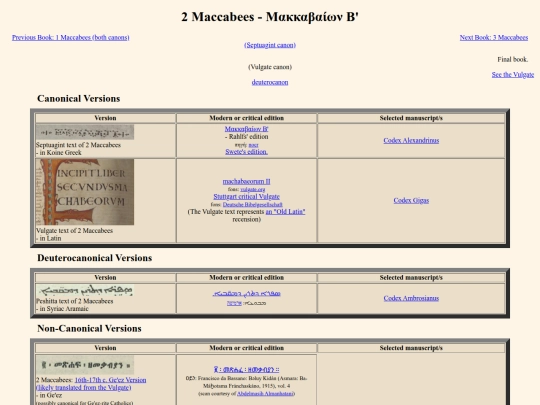Viewport: 540px width, 405px height.
Task: Click the Septuagint Greek manuscript thumbnail
Action: [85, 132]
